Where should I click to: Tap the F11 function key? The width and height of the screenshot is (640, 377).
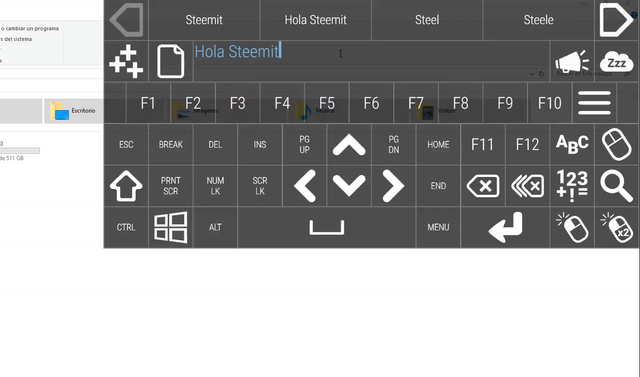coord(482,144)
